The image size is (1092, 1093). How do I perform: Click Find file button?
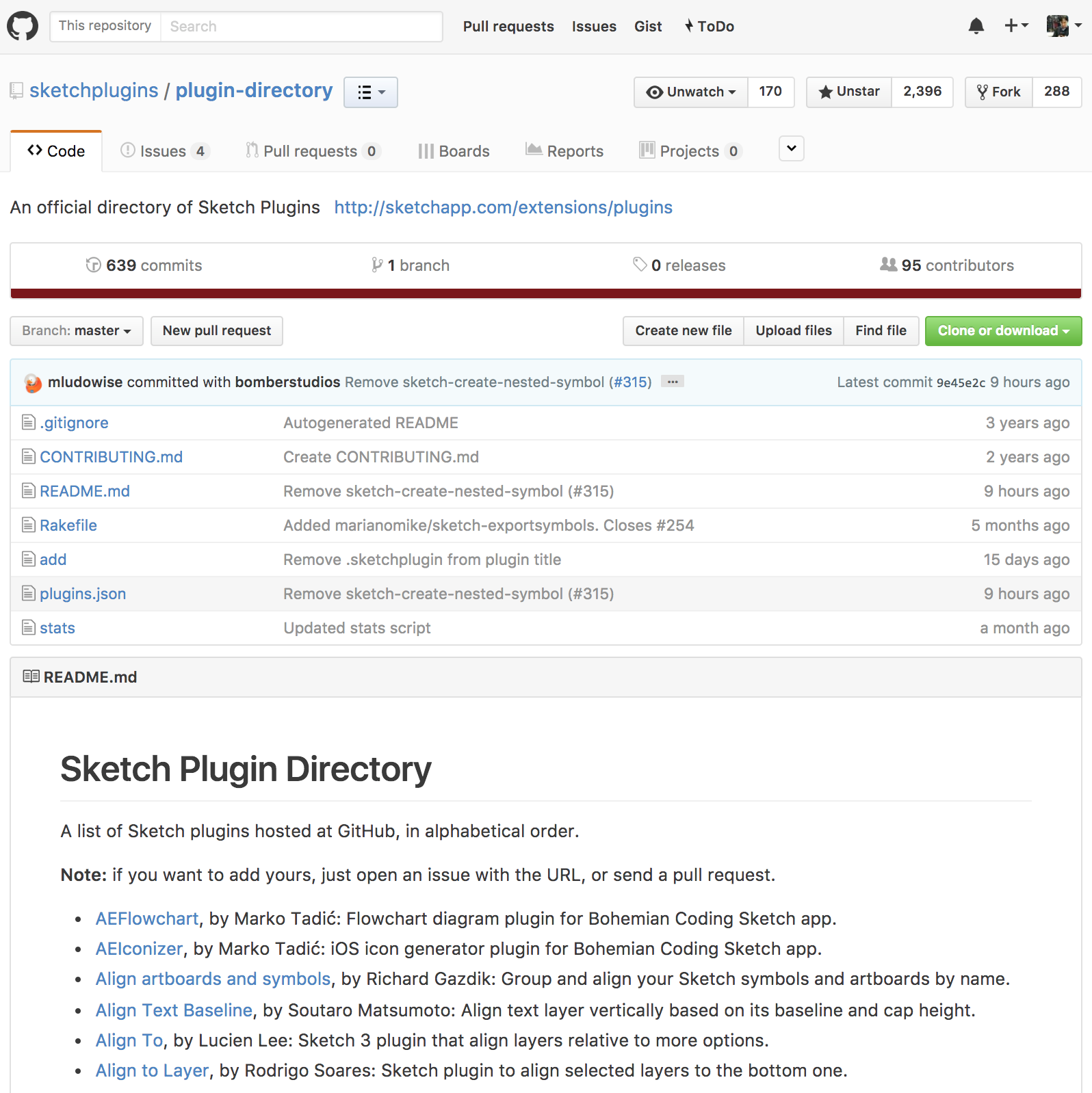click(x=881, y=331)
